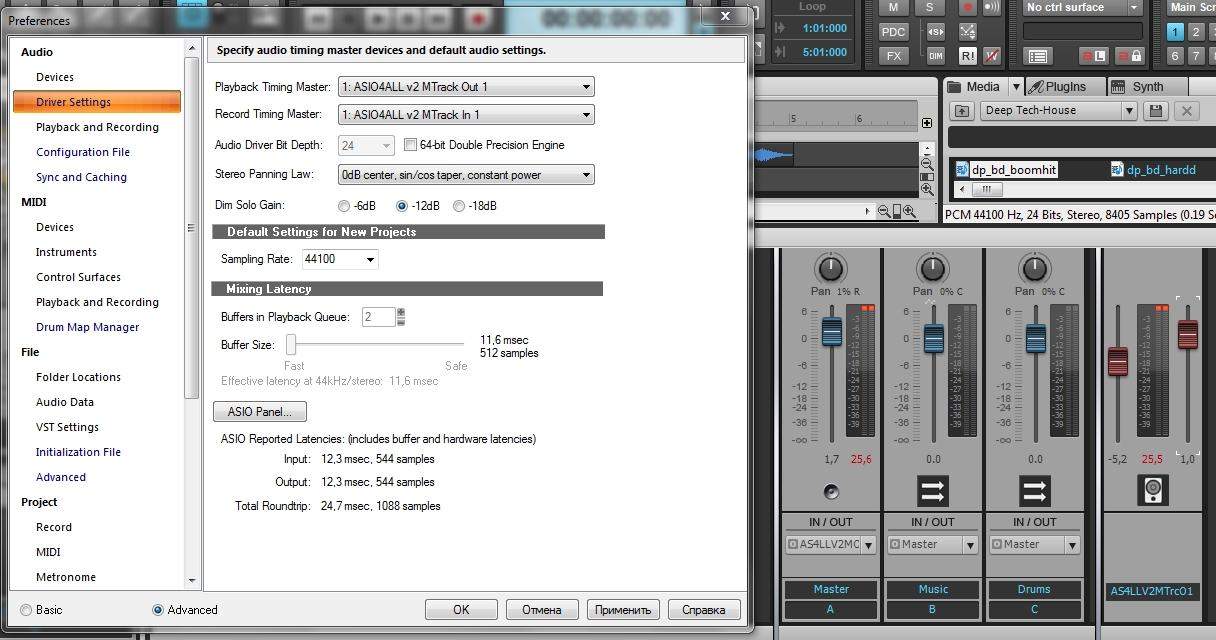Click the Справка button
1216x640 pixels.
click(703, 609)
